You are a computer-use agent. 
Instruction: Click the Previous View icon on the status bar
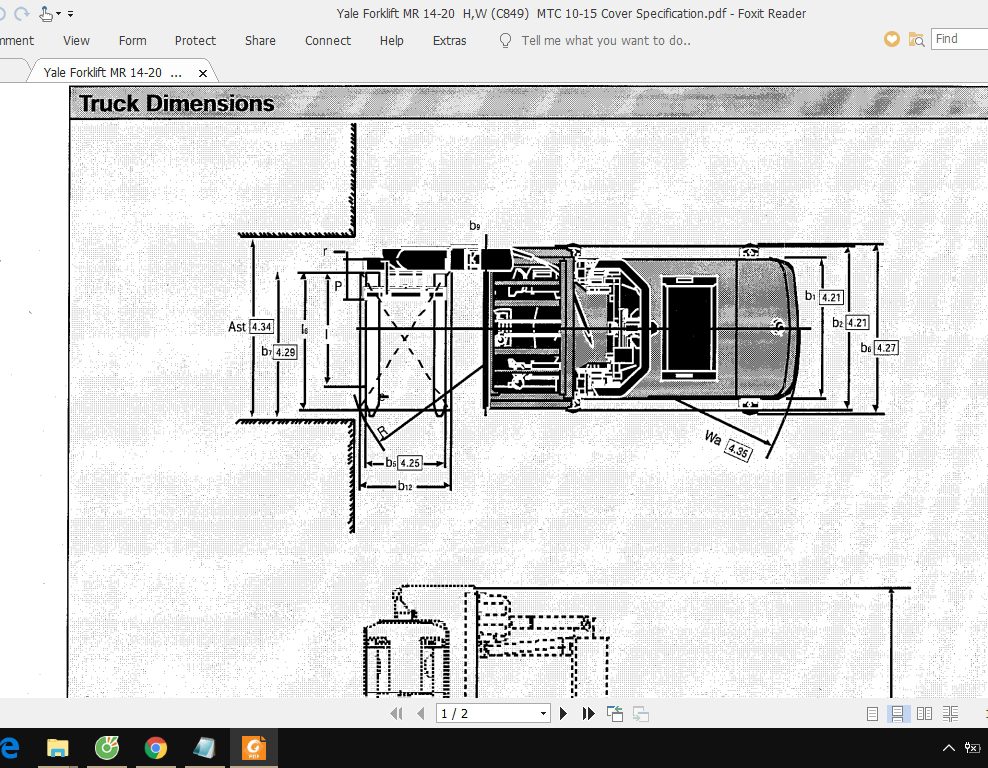click(x=615, y=713)
